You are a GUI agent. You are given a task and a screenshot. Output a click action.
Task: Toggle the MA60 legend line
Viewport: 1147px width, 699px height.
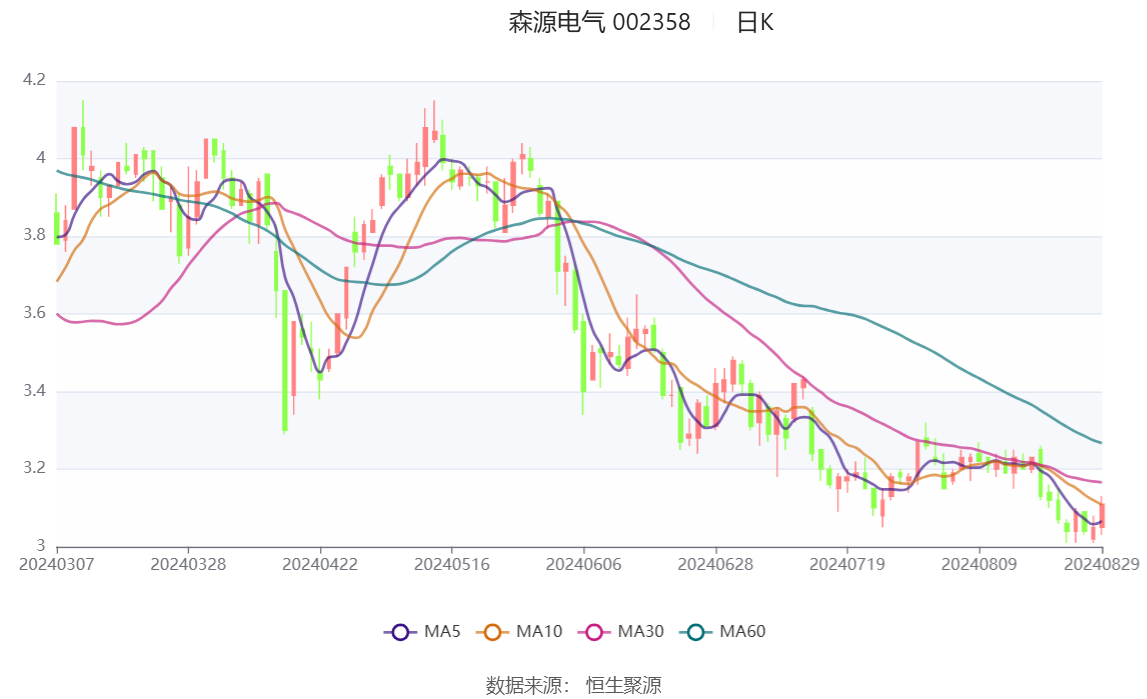click(x=723, y=632)
